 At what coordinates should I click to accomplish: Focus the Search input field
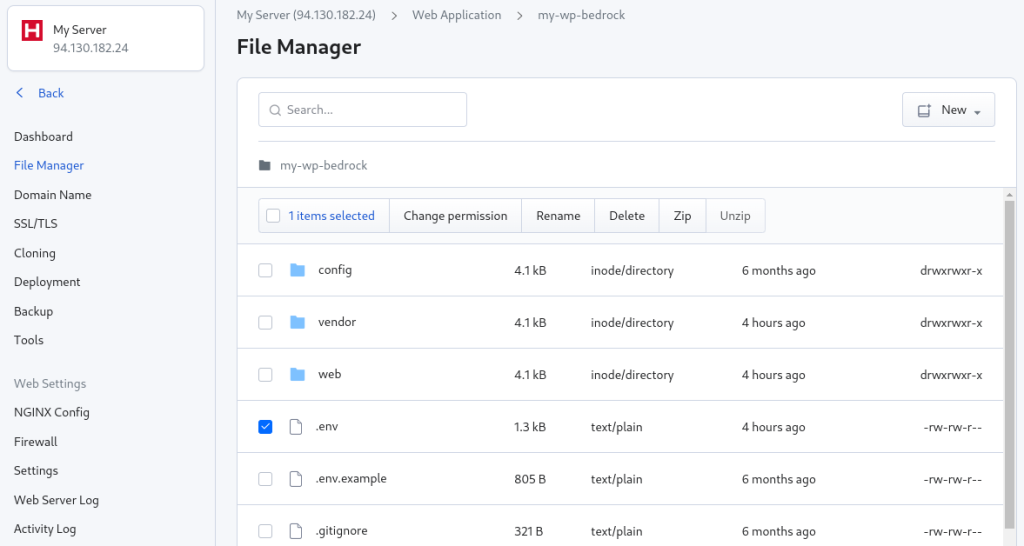362,110
